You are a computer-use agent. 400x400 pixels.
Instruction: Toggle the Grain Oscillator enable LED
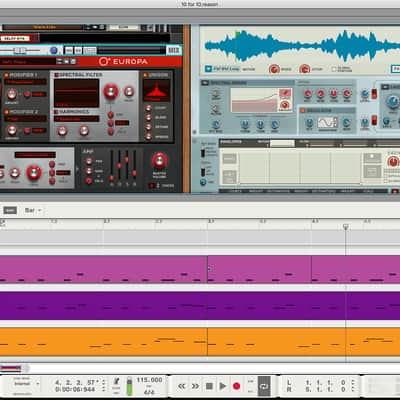(303, 110)
